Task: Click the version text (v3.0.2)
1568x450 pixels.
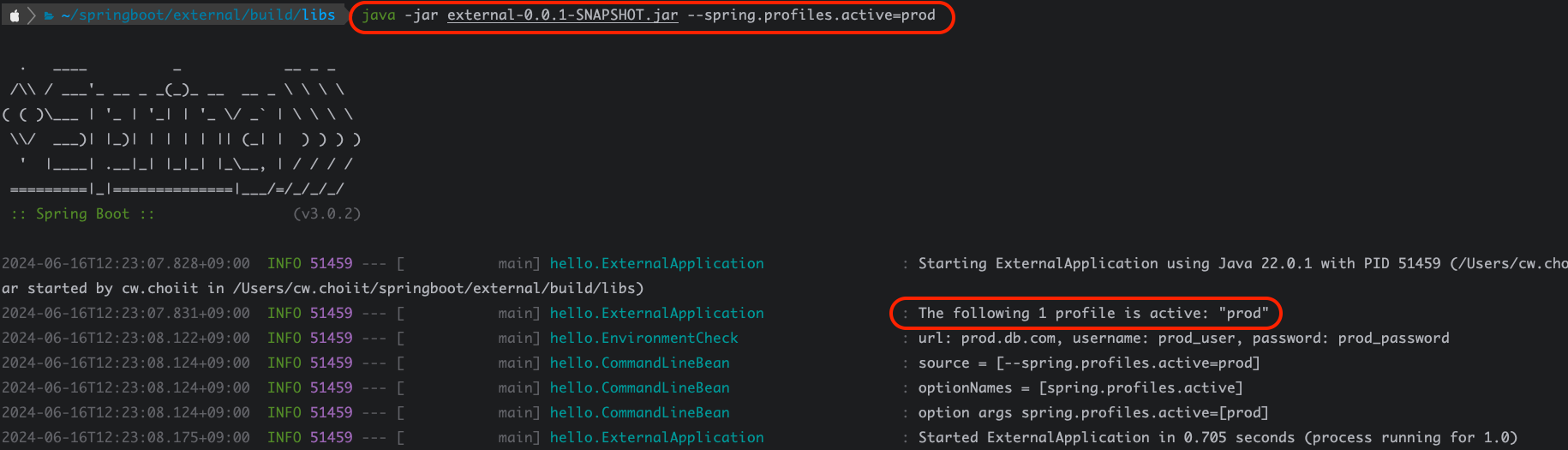Action: pos(327,213)
